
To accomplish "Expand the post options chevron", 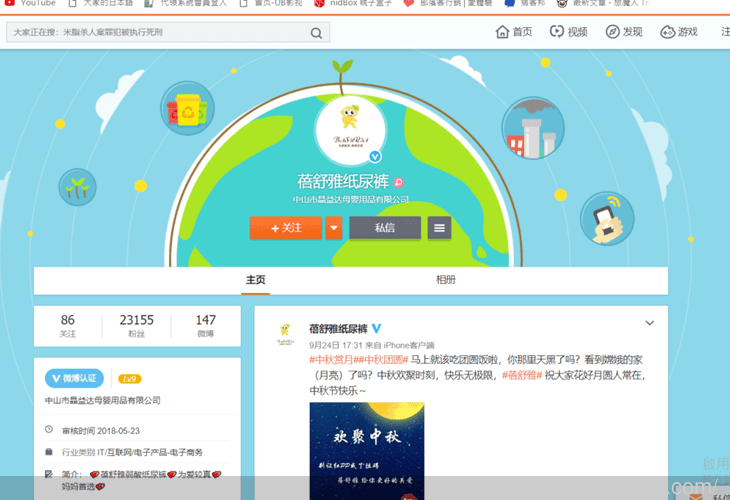I will 649,323.
